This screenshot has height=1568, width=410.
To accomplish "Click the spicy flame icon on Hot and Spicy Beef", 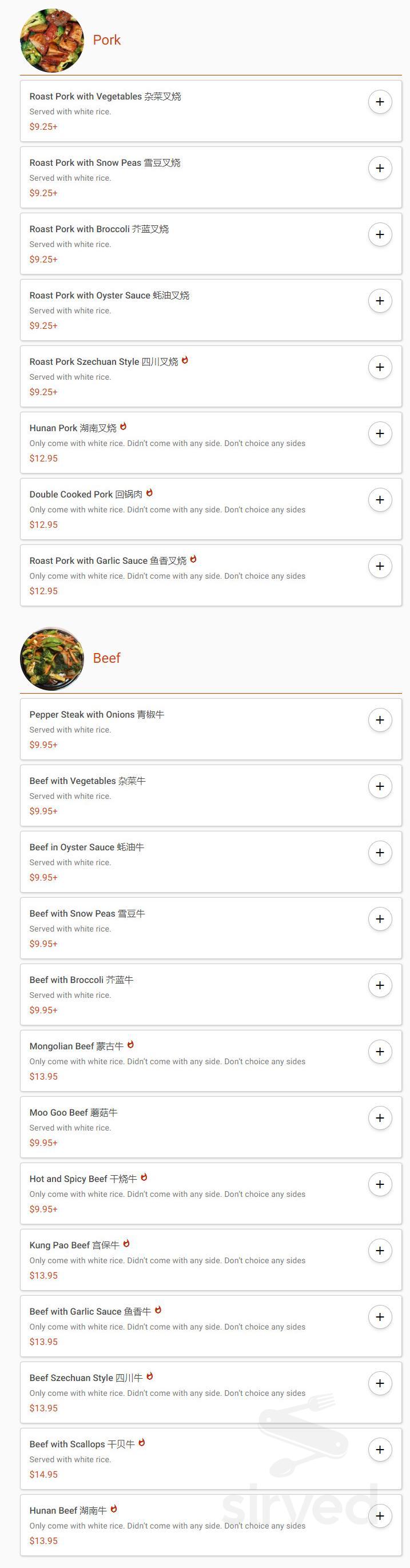I will (x=144, y=1178).
